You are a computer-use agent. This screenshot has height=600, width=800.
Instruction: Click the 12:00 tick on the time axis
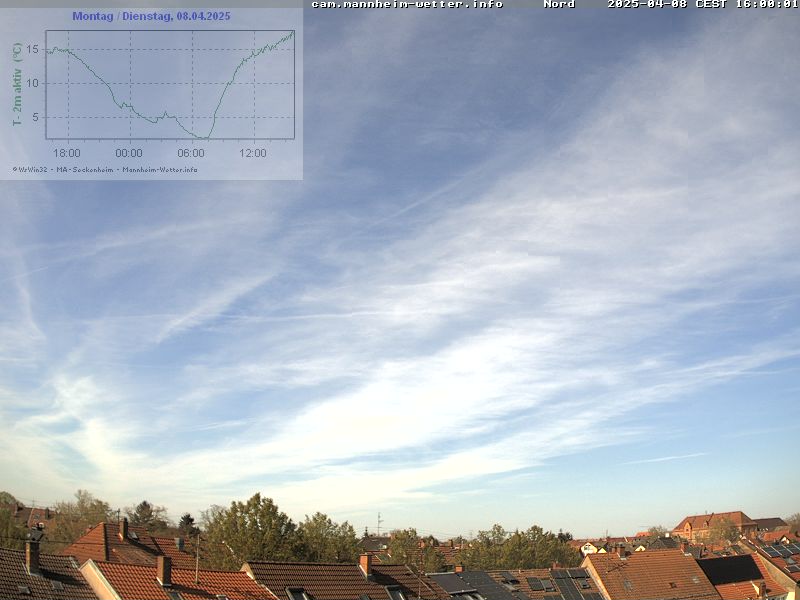click(253, 153)
